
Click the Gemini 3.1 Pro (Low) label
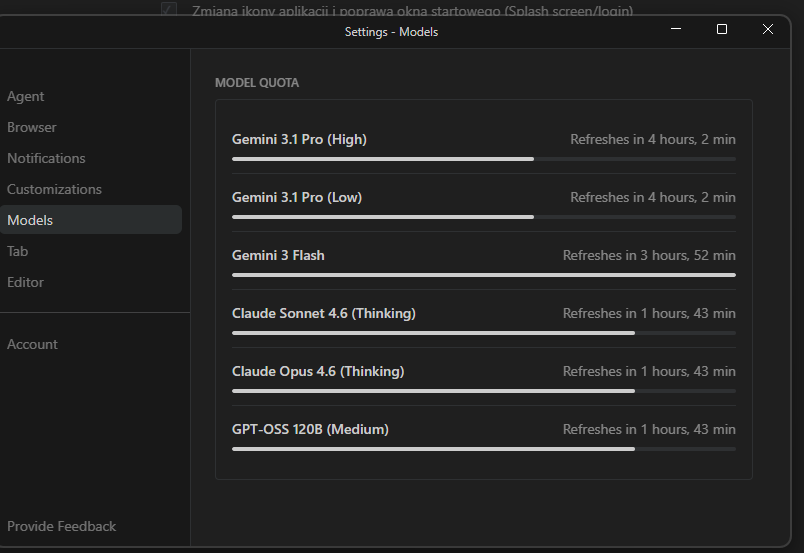pos(297,198)
